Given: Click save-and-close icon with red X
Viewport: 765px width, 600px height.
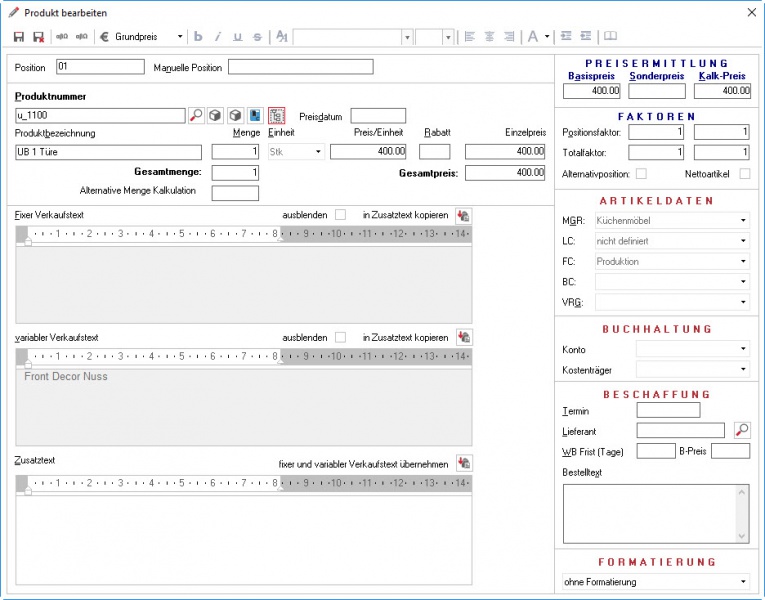Looking at the screenshot, I should (x=39, y=37).
